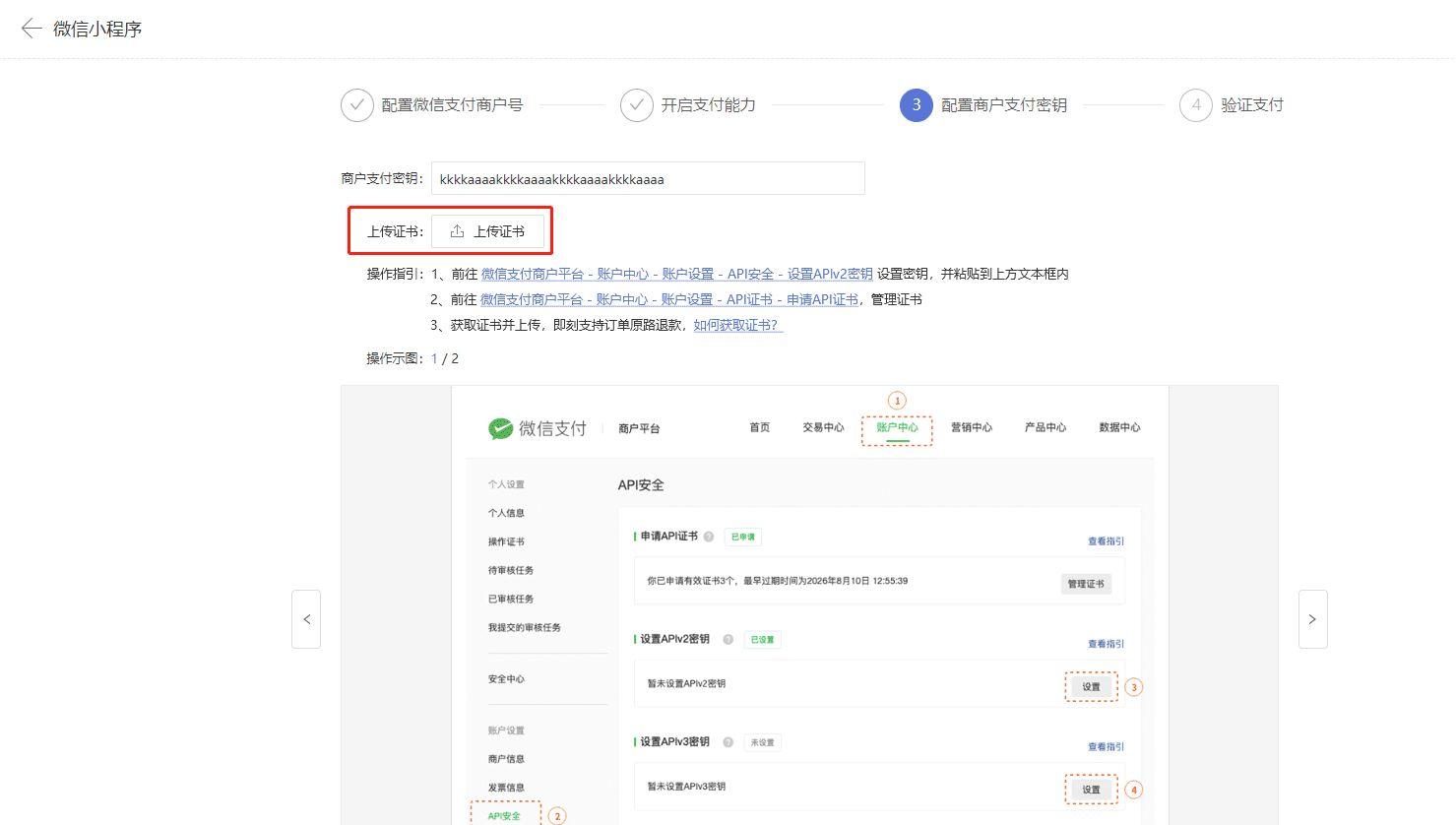Switch to the 交易中心 tab

(x=822, y=427)
